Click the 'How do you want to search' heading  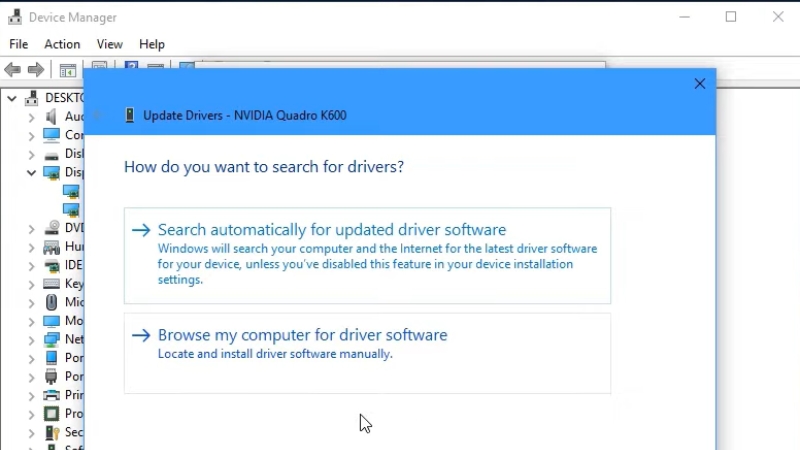point(264,167)
